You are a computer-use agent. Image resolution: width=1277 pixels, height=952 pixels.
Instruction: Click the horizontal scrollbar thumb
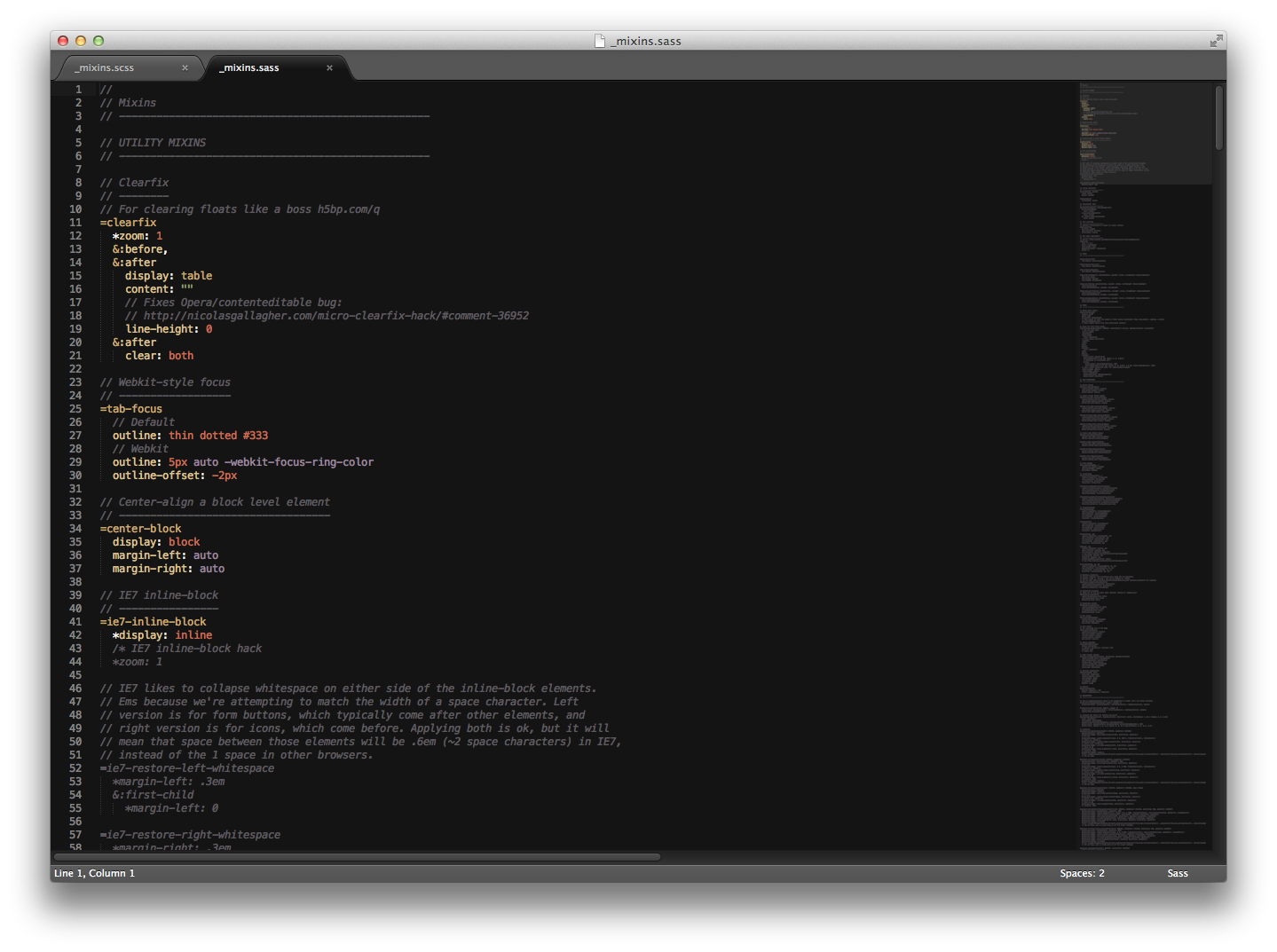click(x=357, y=857)
